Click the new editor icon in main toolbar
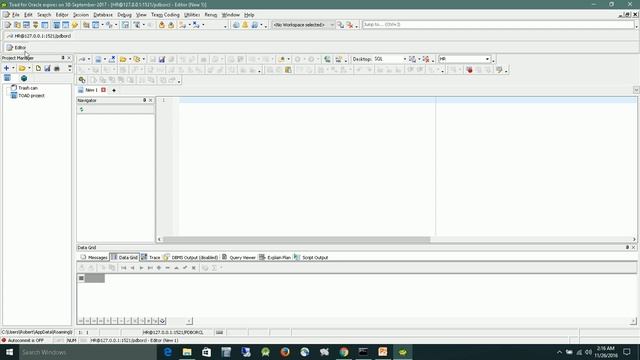640x360 pixels. pos(7,25)
